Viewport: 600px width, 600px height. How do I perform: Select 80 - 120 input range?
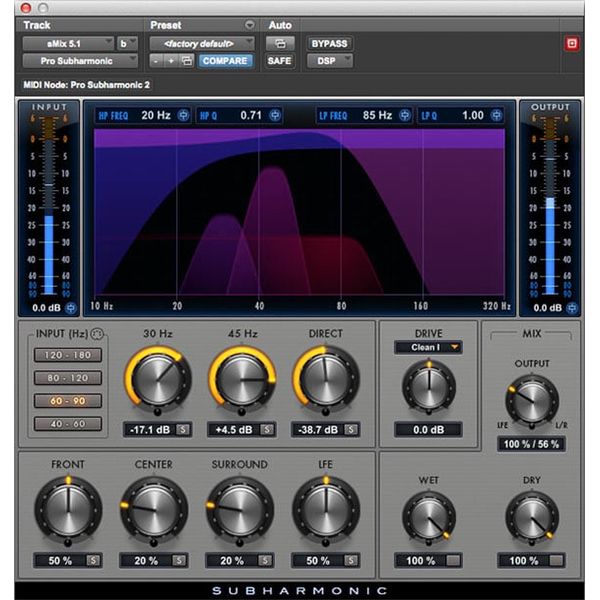coord(68,378)
